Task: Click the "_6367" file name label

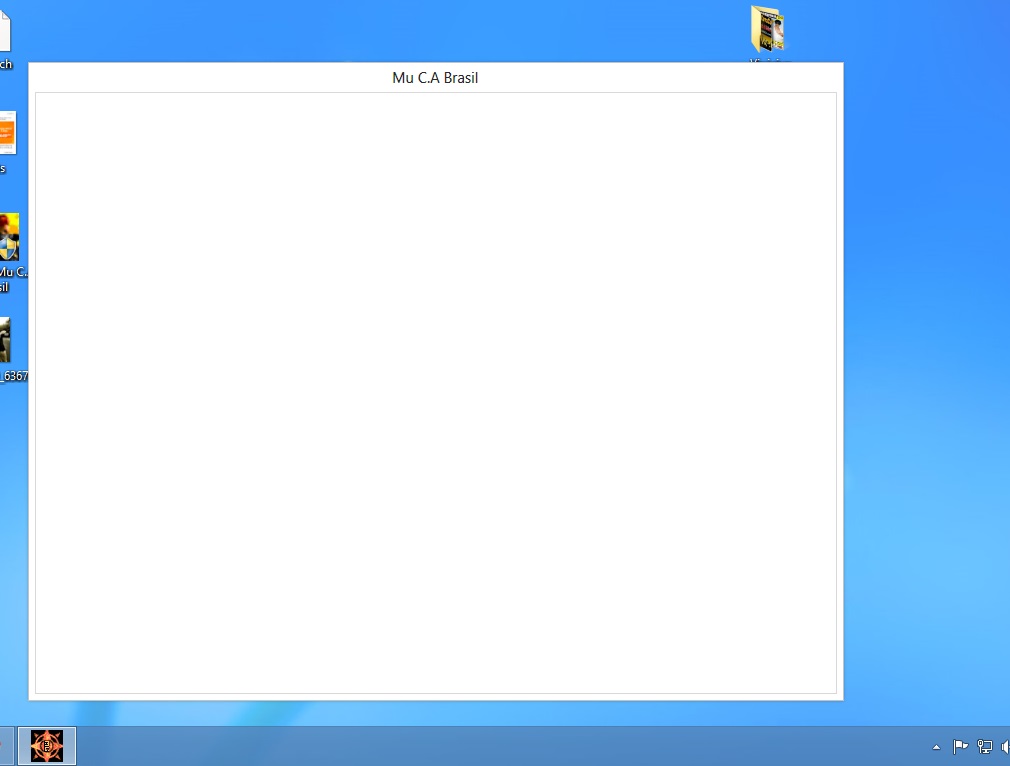Action: pos(13,377)
